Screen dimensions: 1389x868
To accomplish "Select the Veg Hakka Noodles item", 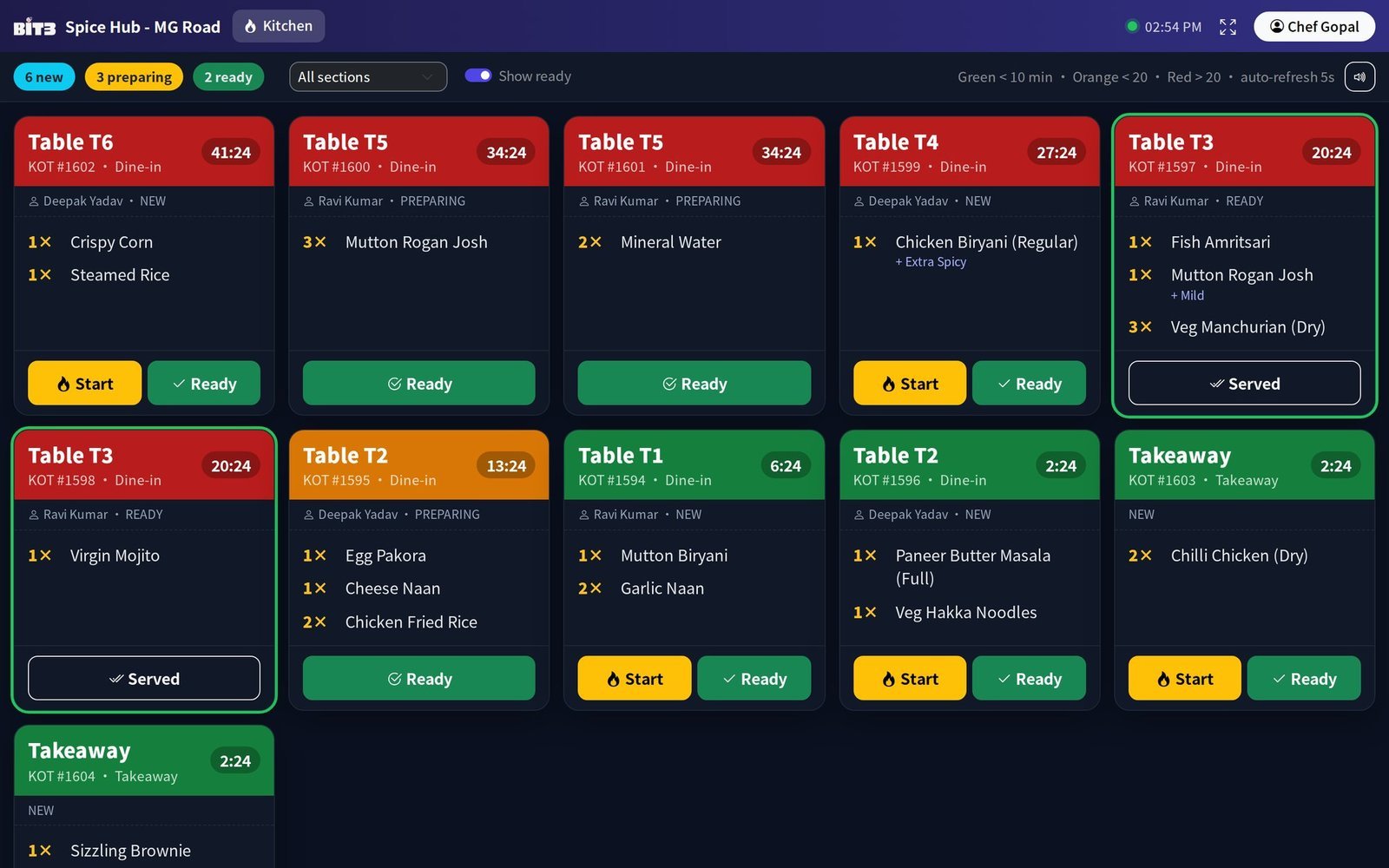I will pyautogui.click(x=966, y=613).
